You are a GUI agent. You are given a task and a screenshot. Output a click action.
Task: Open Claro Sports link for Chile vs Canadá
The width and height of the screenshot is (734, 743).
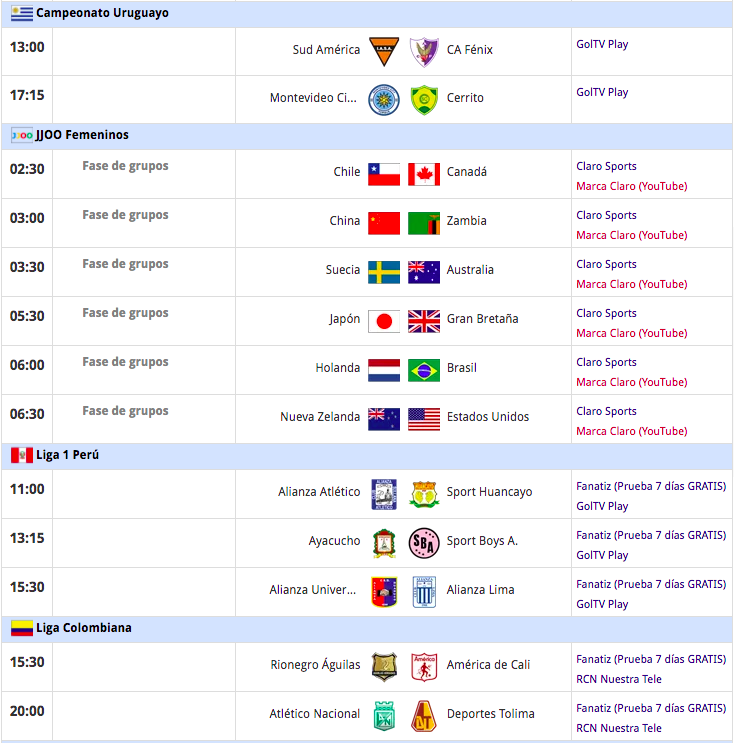[606, 166]
